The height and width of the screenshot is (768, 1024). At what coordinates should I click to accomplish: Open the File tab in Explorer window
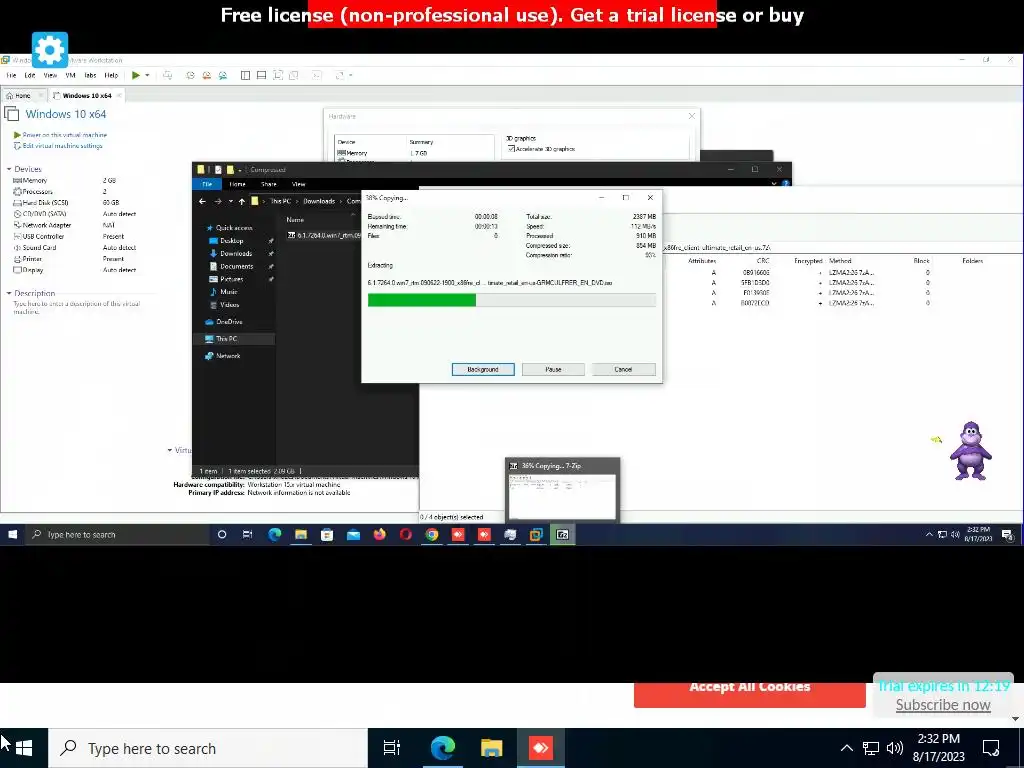(207, 184)
